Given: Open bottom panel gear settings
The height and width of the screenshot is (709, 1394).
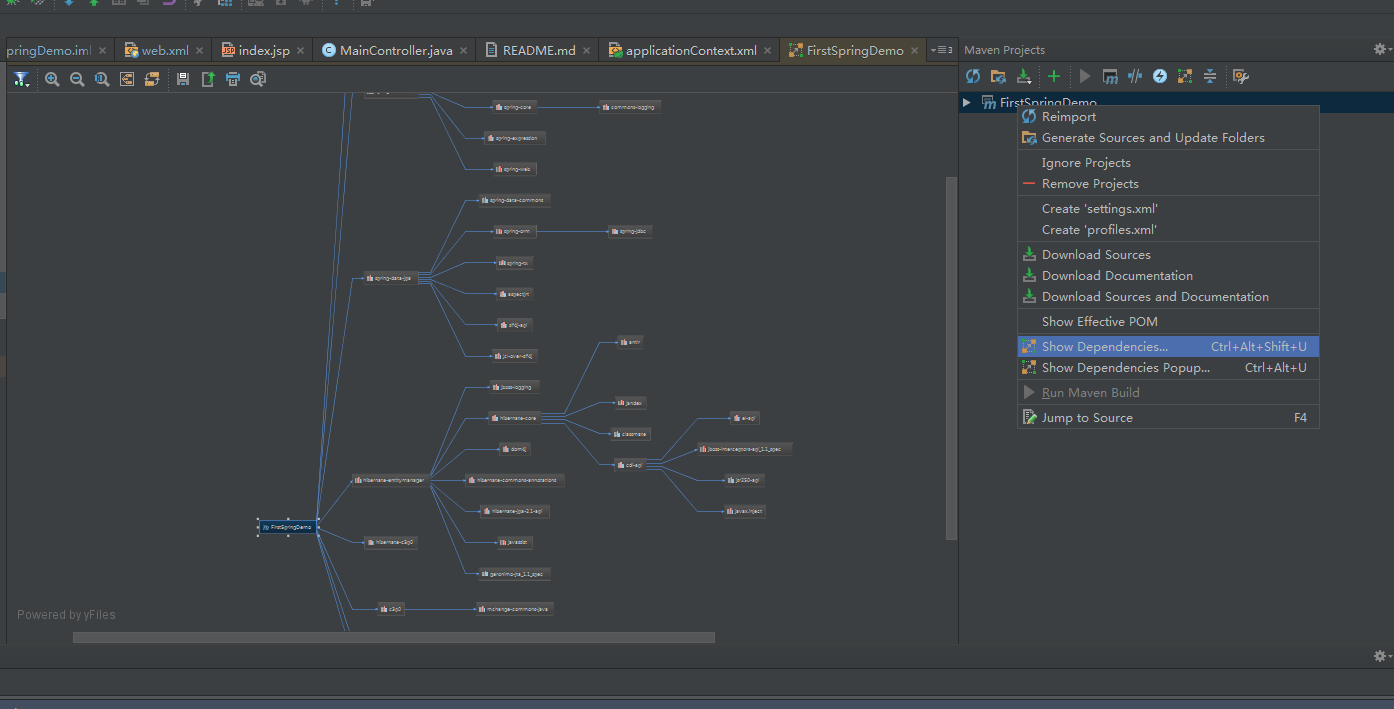Looking at the screenshot, I should pyautogui.click(x=1381, y=656).
